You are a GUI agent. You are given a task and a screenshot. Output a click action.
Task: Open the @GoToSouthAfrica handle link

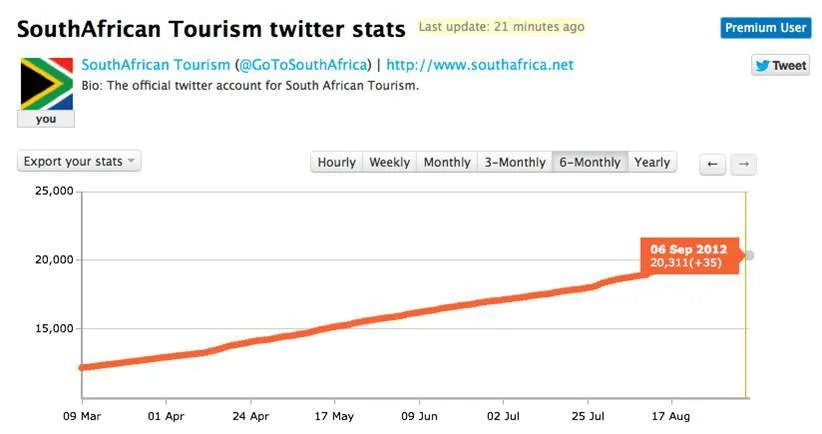[301, 65]
